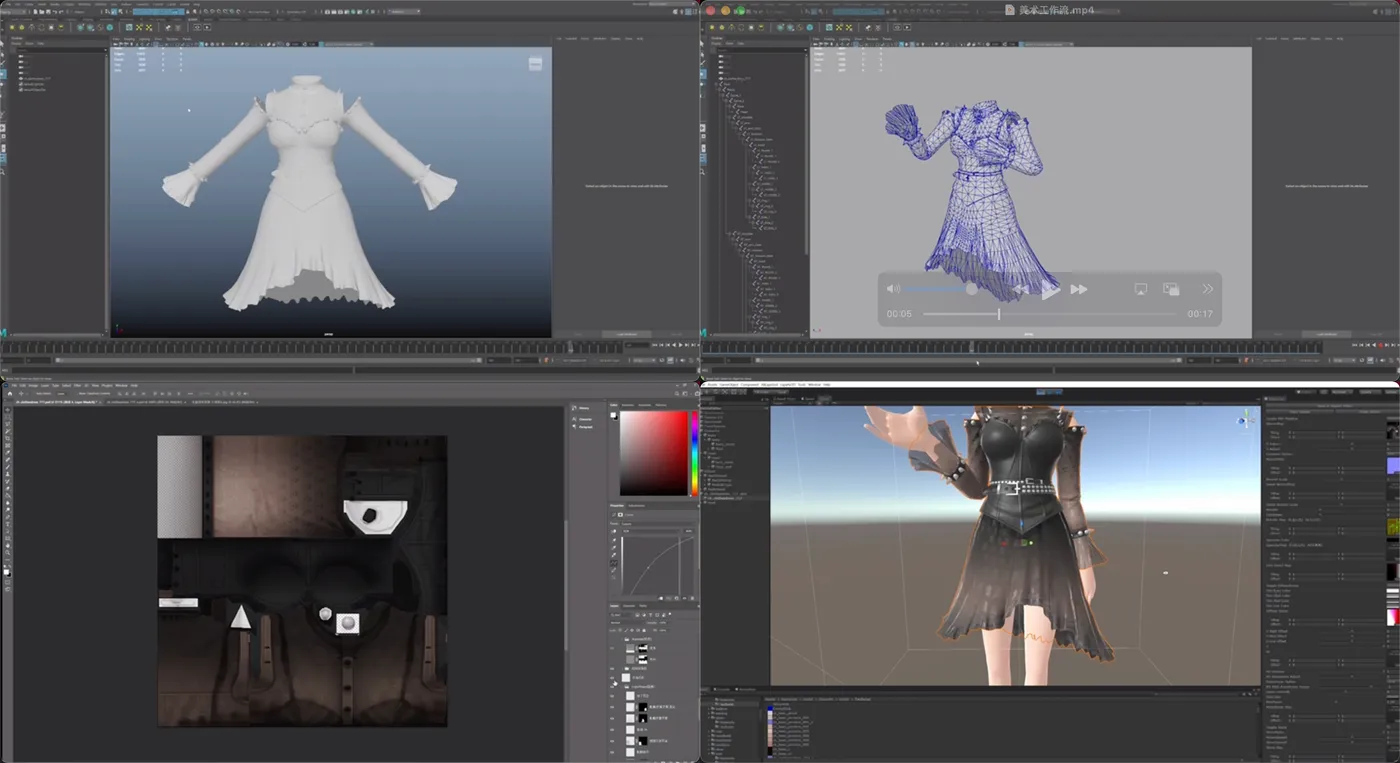Fast-forward the video in player overlay
Screen dimensions: 1400x763
(1079, 290)
